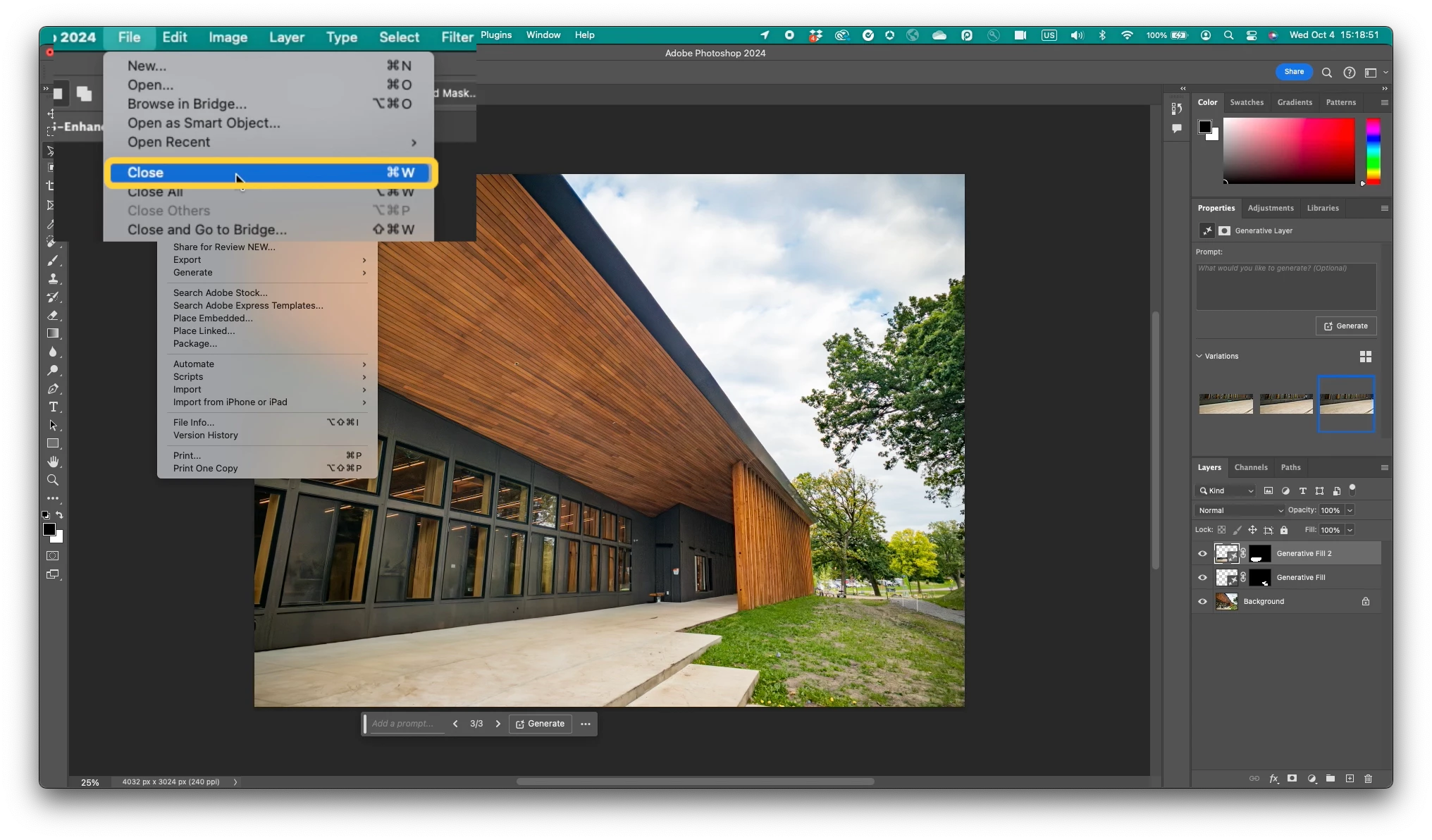Image resolution: width=1432 pixels, height=840 pixels.
Task: Create new layer with plus icon
Action: pyautogui.click(x=1350, y=779)
